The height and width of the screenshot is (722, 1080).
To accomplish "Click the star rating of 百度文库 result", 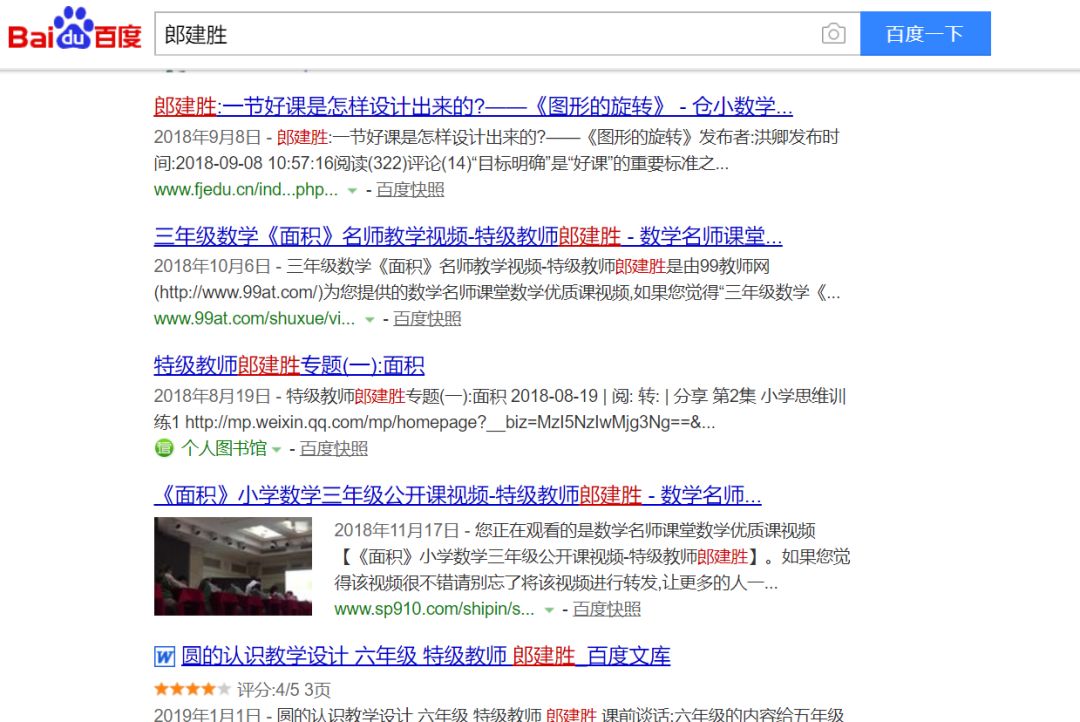I will 192,689.
